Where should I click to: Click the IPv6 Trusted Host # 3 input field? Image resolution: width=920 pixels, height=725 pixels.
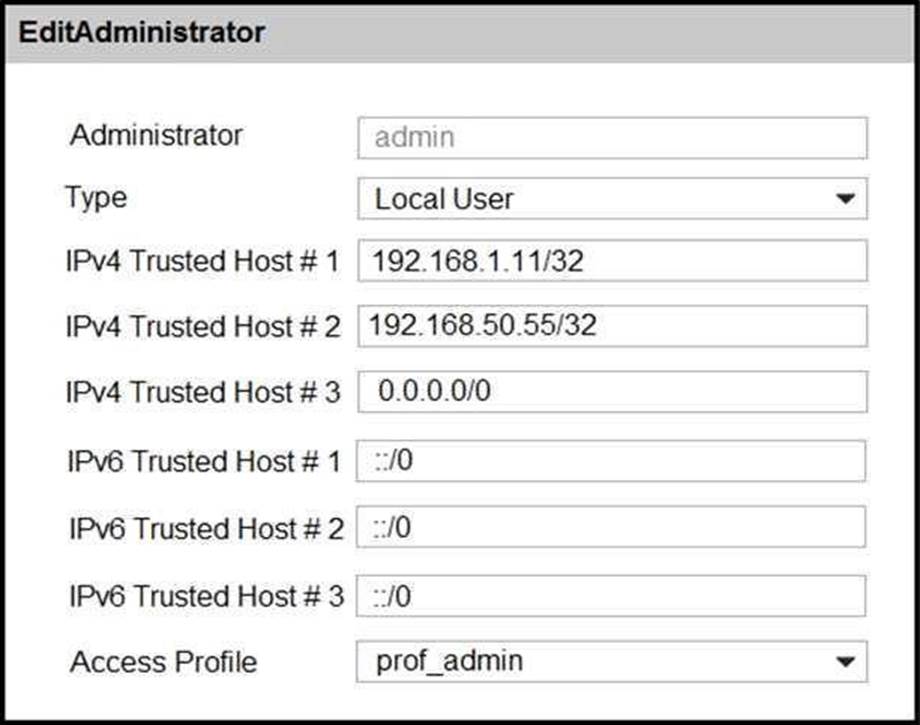click(x=611, y=597)
